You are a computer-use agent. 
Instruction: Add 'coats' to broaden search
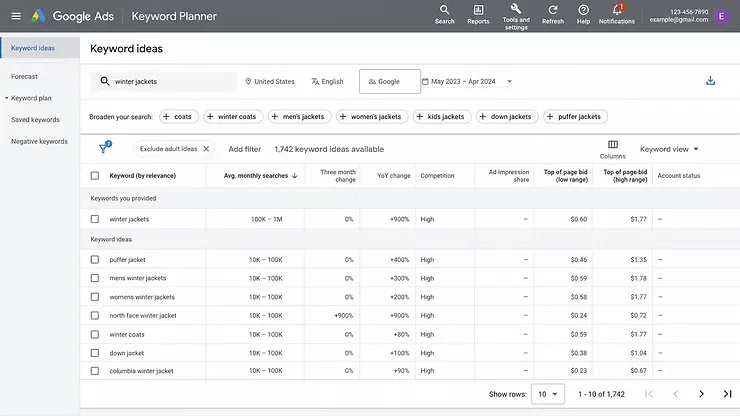pyautogui.click(x=178, y=117)
